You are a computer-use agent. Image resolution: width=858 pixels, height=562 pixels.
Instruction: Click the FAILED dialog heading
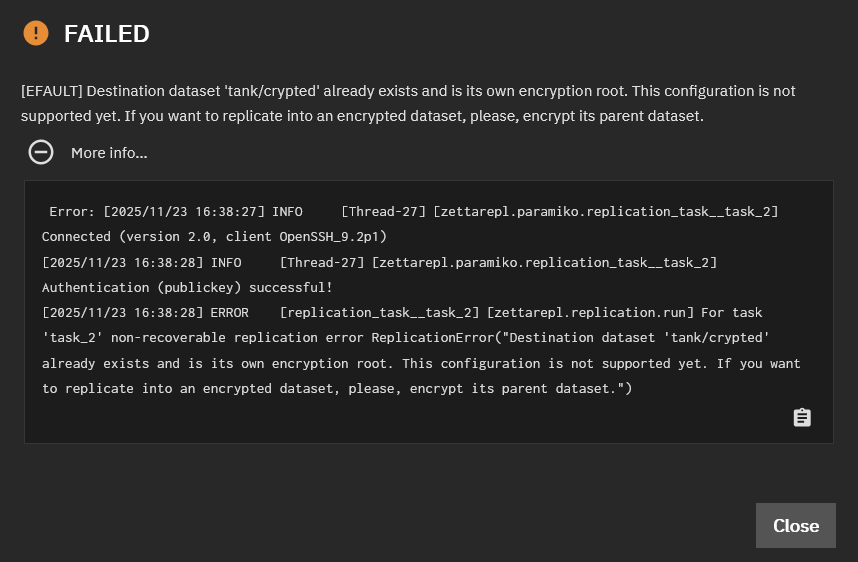[107, 33]
